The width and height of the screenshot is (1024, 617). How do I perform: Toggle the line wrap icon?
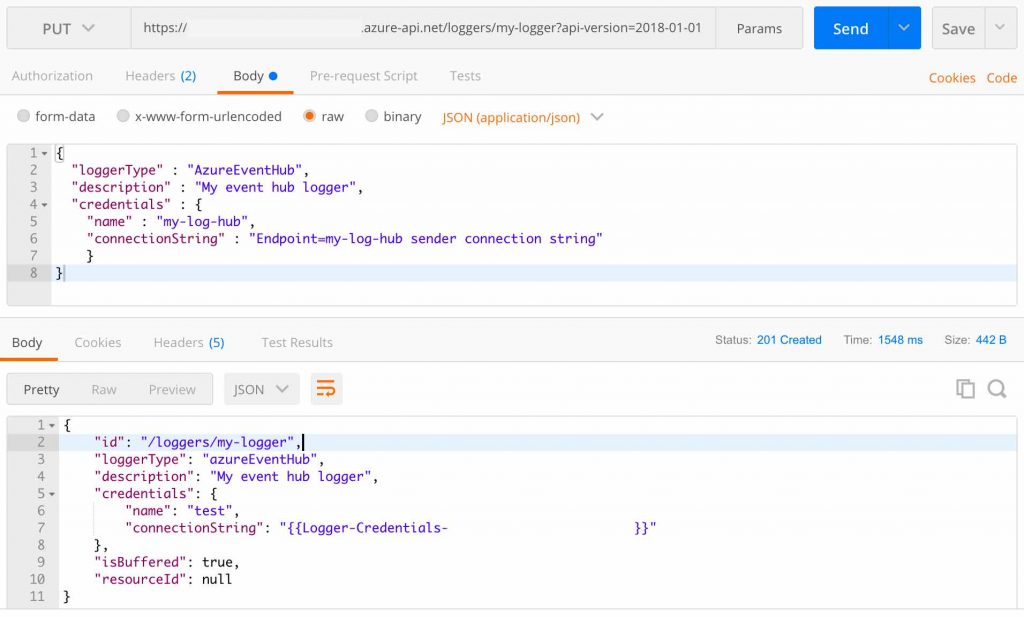click(x=326, y=389)
